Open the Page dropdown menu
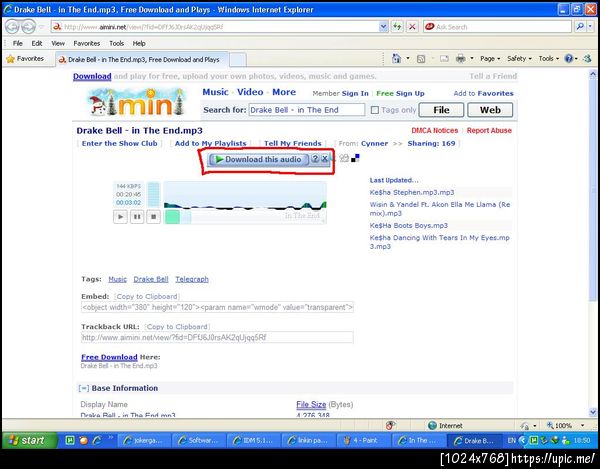Viewport: 600px width, 469px height. pos(490,59)
